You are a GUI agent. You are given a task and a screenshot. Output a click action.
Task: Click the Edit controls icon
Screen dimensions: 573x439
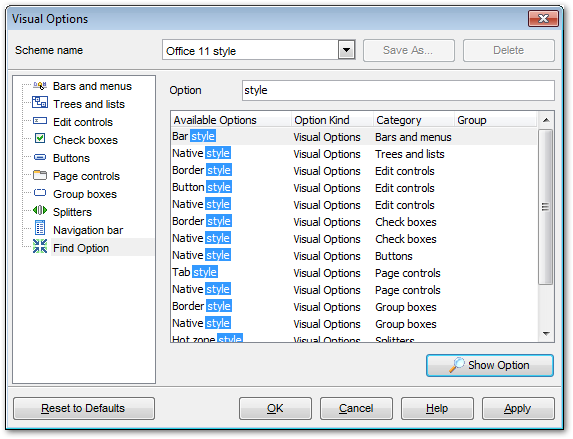(x=40, y=121)
